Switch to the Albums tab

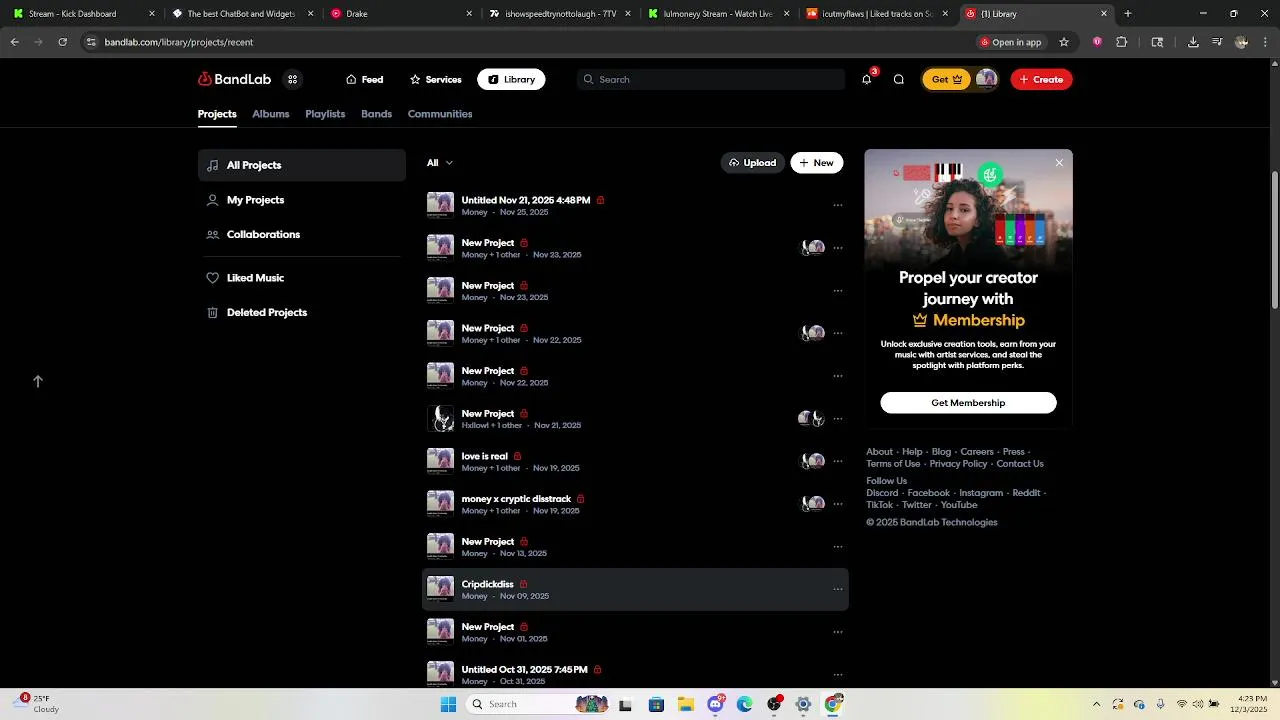270,114
